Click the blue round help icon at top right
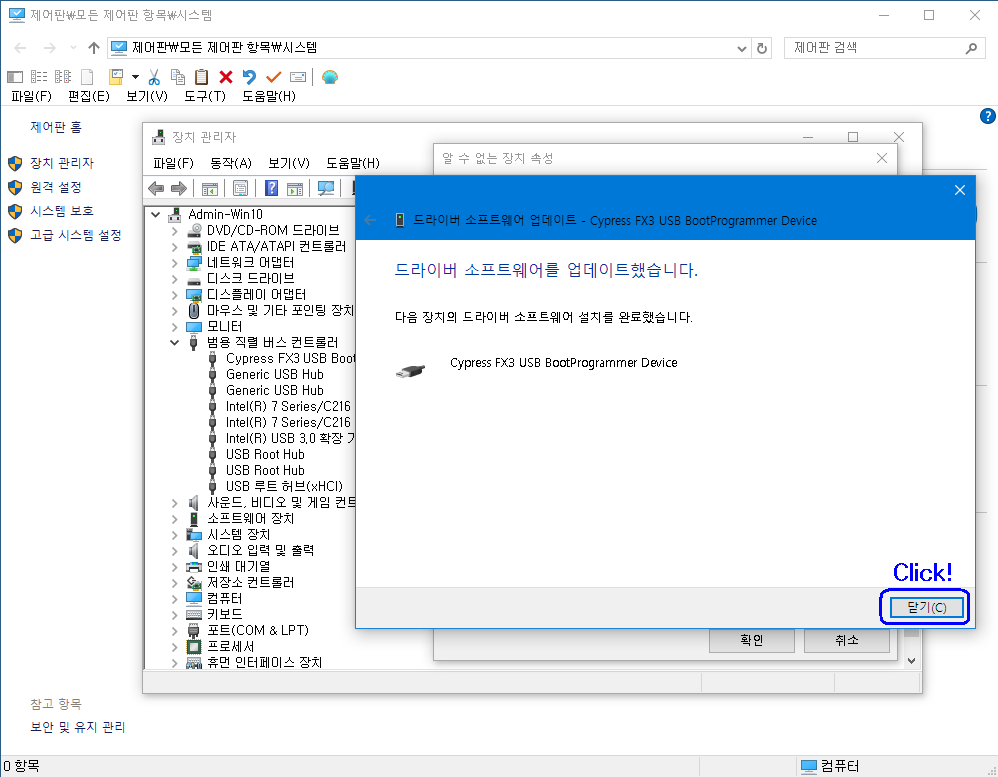The width and height of the screenshot is (998, 777). pos(987,116)
